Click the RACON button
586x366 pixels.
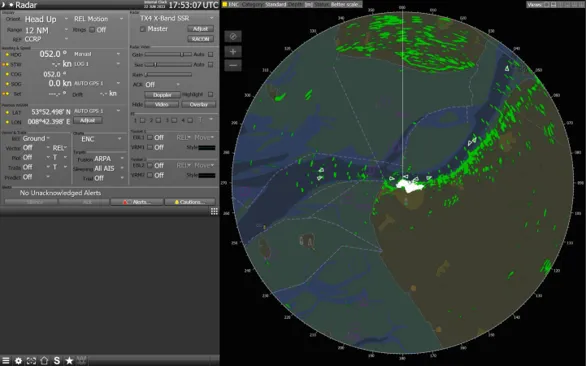[200, 39]
